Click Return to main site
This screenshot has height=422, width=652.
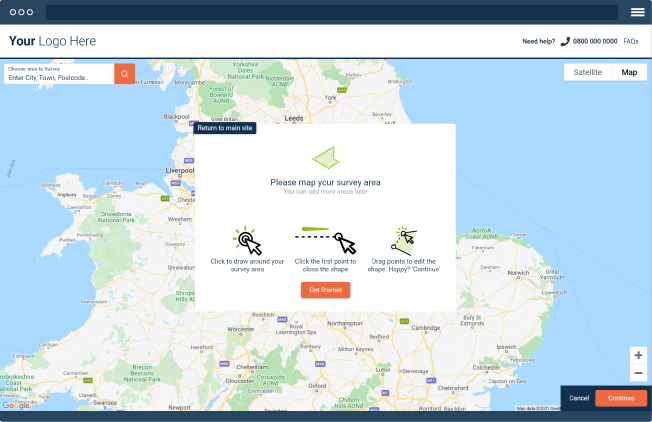click(x=225, y=128)
